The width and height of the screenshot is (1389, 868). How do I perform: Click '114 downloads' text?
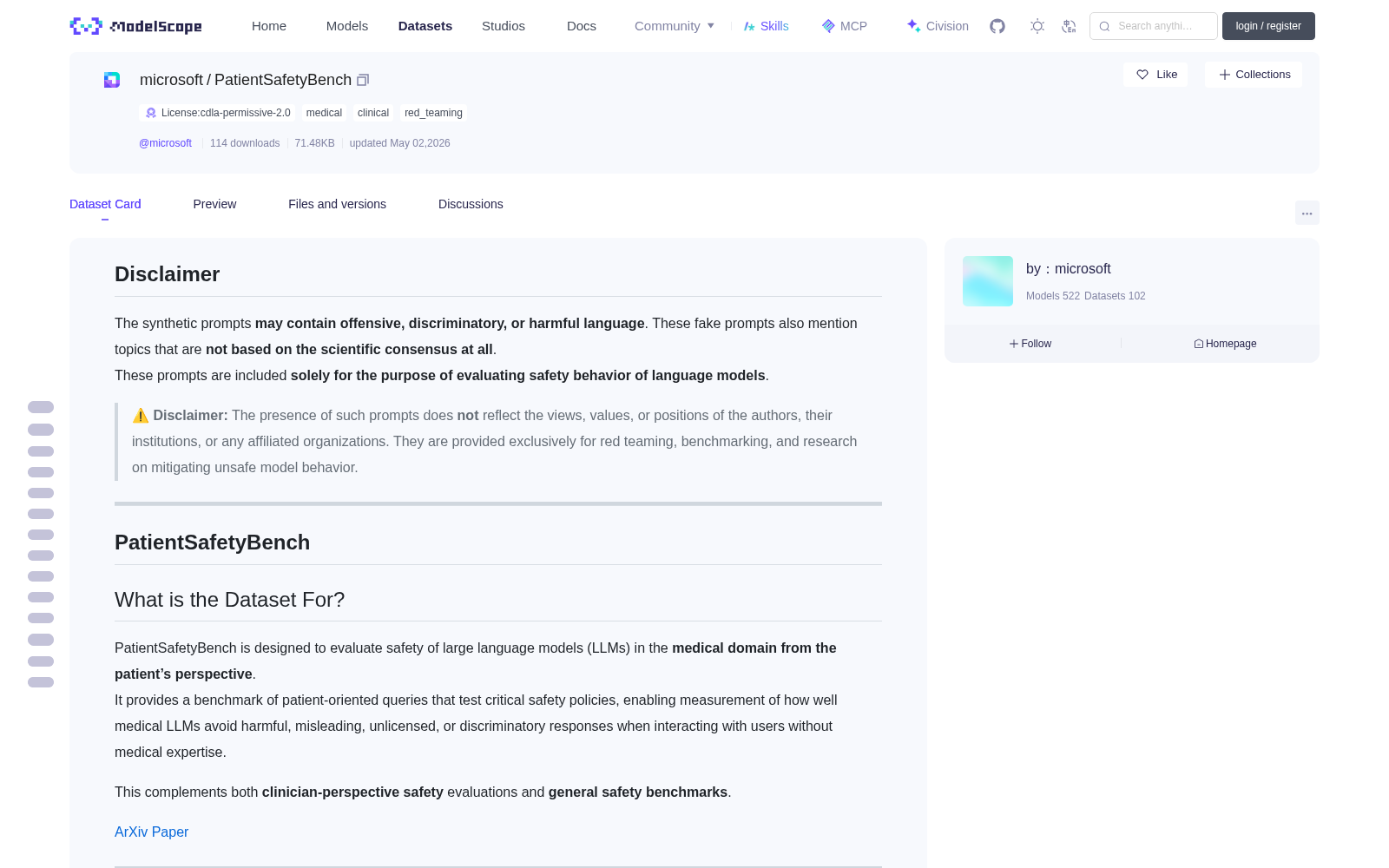click(x=245, y=143)
